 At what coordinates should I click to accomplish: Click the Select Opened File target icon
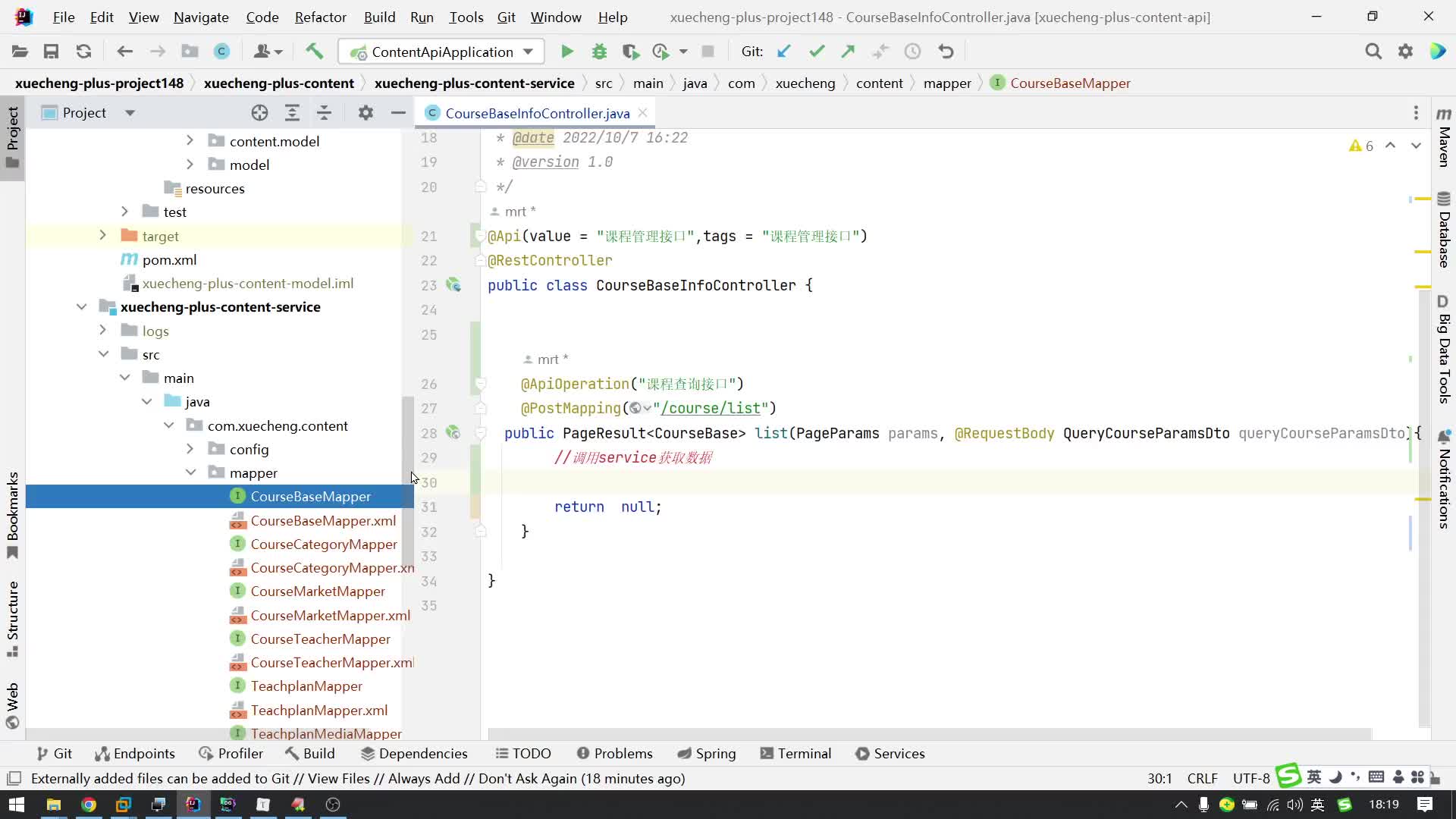point(259,113)
